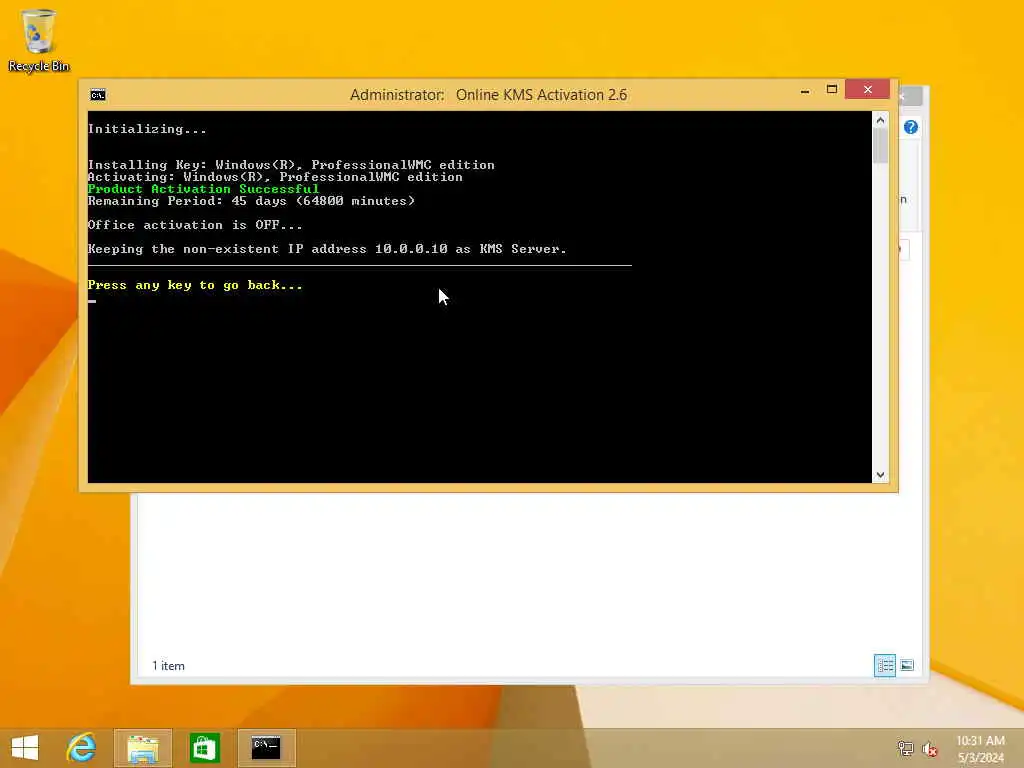Click "1 item" status in Explorer window
This screenshot has height=768, width=1024.
click(168, 665)
